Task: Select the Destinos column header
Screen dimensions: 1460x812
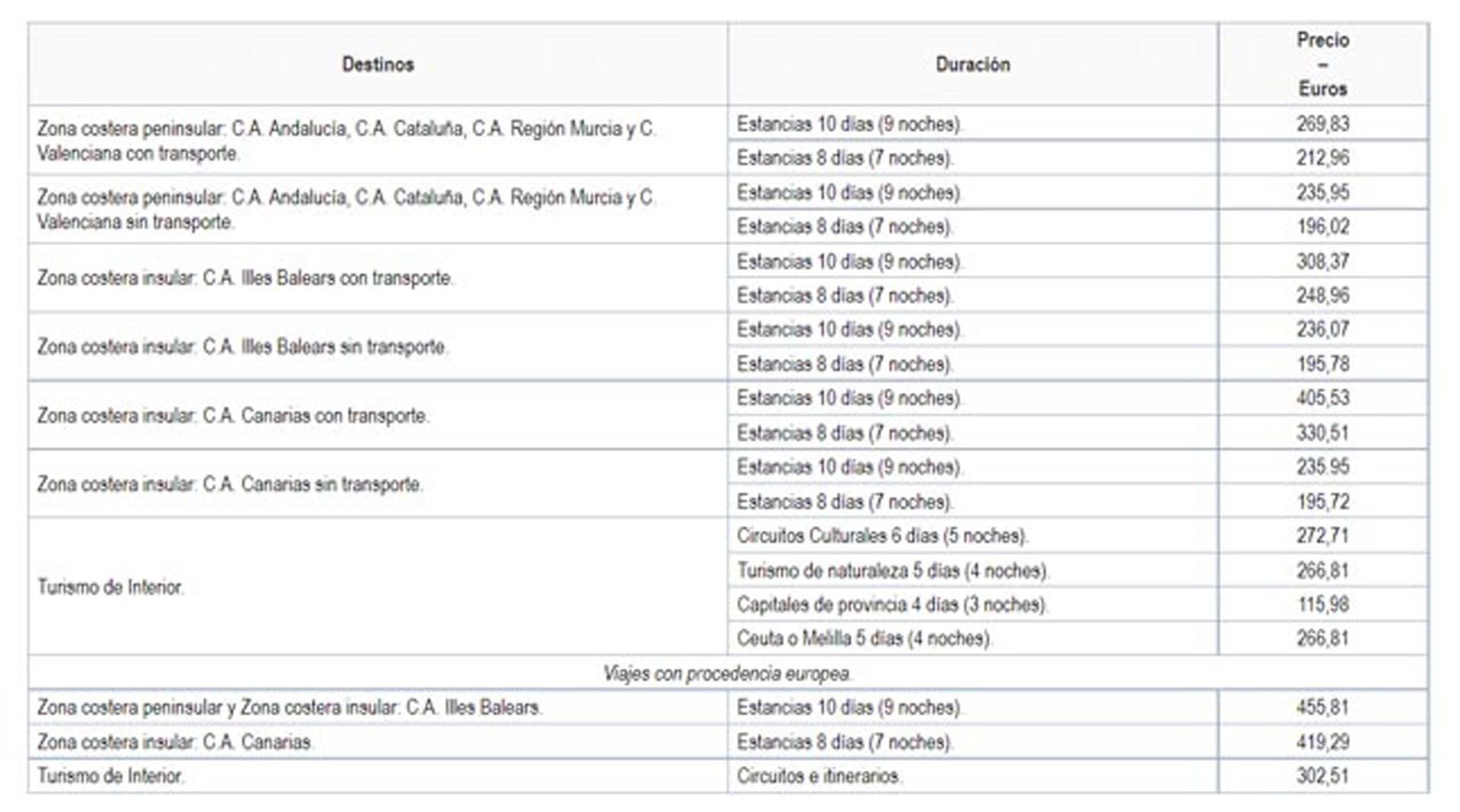Action: pyautogui.click(x=378, y=65)
